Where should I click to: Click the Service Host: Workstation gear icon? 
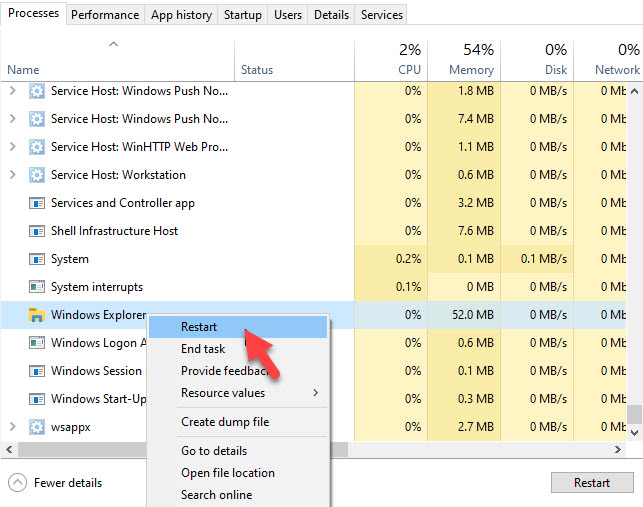coord(36,175)
